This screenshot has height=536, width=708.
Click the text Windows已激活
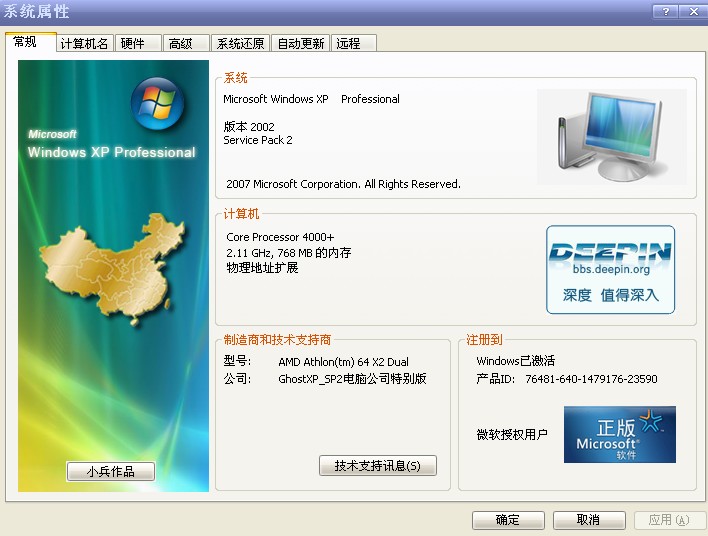coord(516,361)
